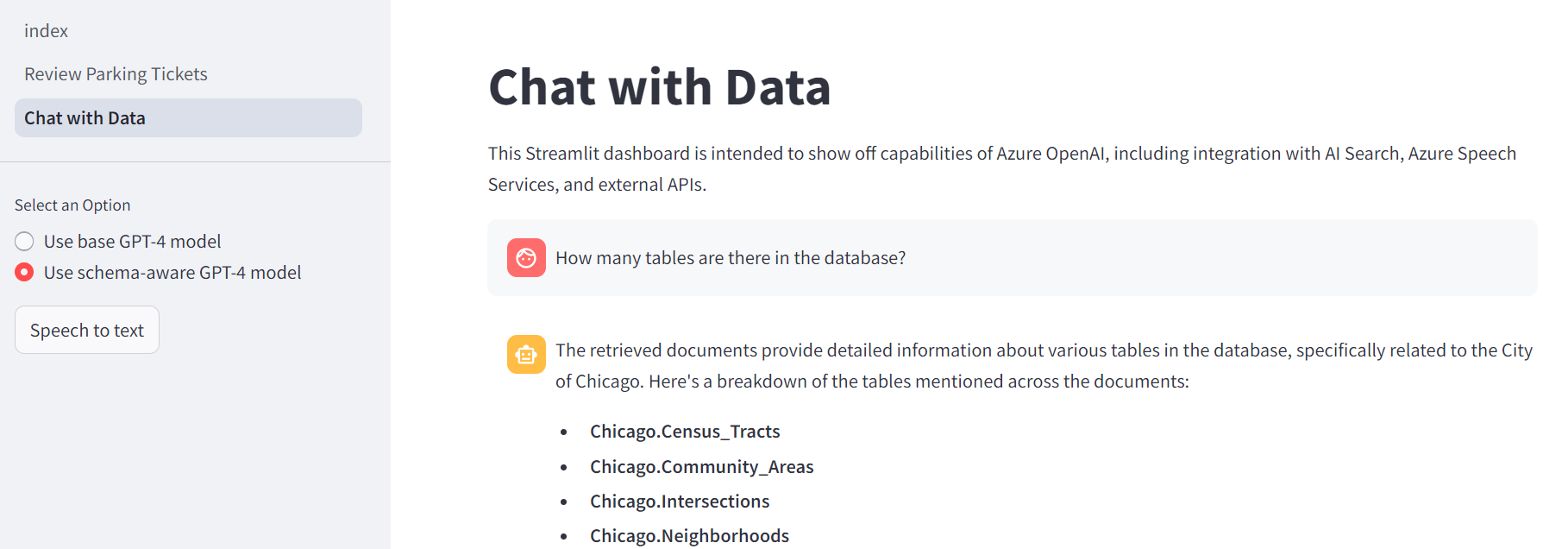Click the bullet point before Chicago.Census_Tracts
This screenshot has height=549, width=1568.
click(564, 432)
